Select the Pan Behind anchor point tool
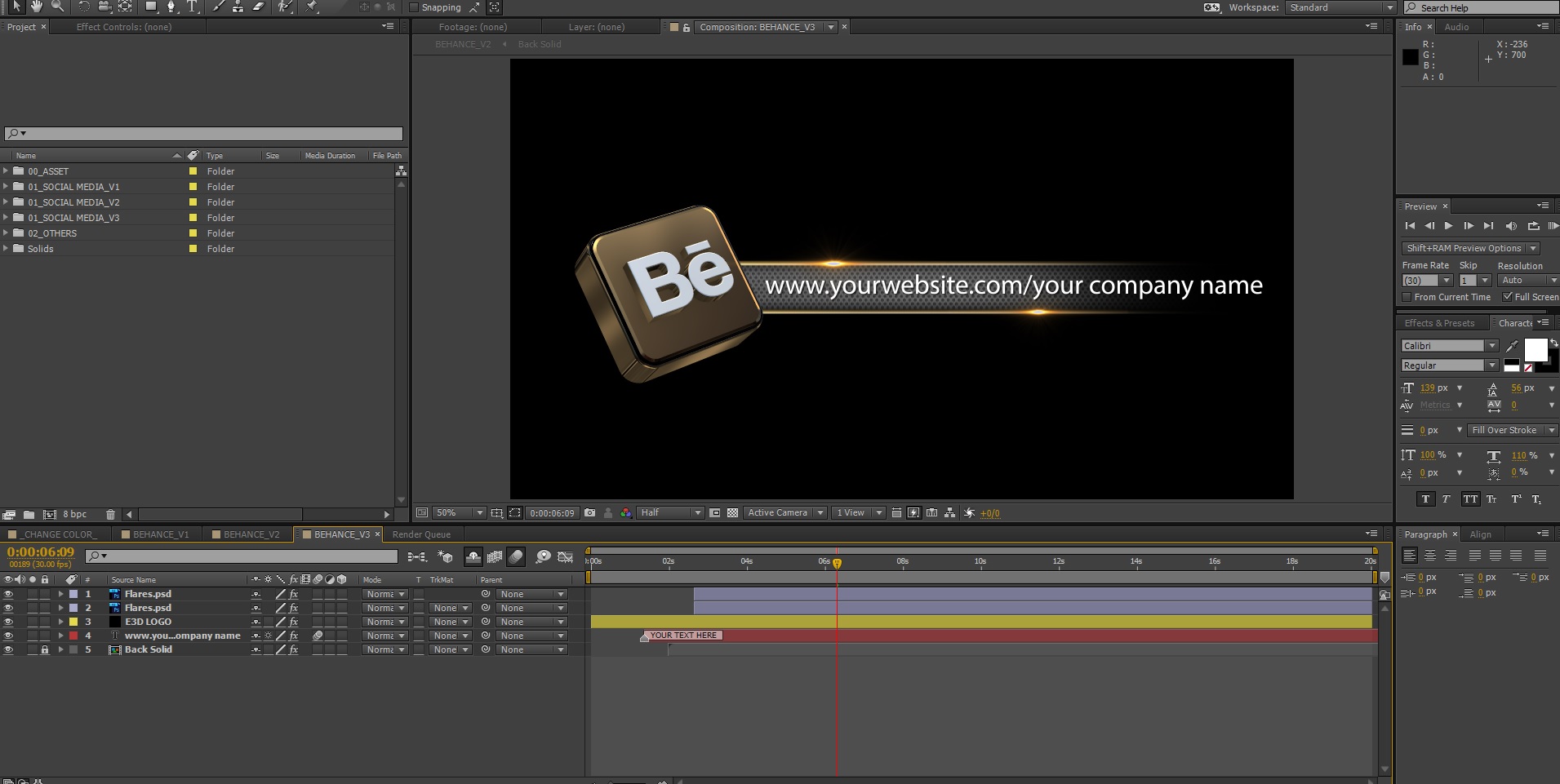The height and width of the screenshot is (784, 1560). coord(125,7)
